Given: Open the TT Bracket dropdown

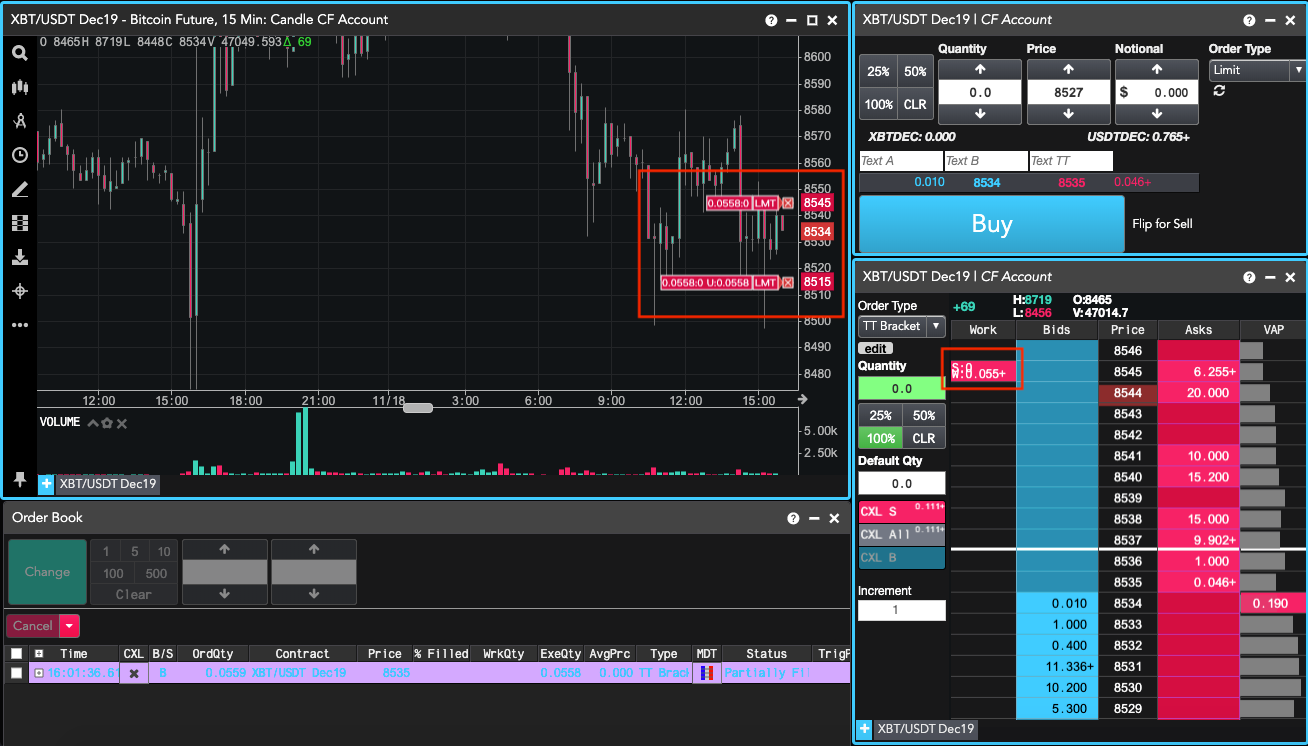Looking at the screenshot, I should tap(934, 326).
